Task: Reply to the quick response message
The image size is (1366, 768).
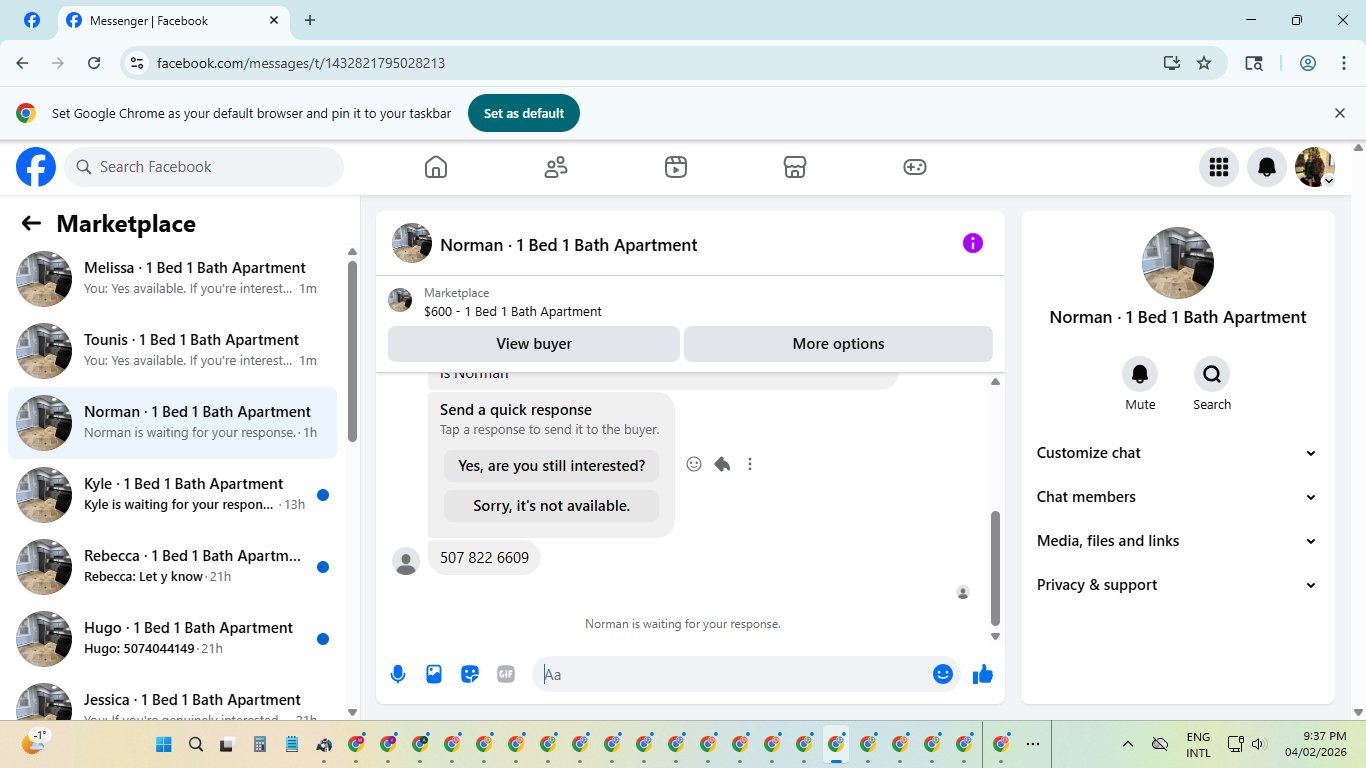Action: 722,464
